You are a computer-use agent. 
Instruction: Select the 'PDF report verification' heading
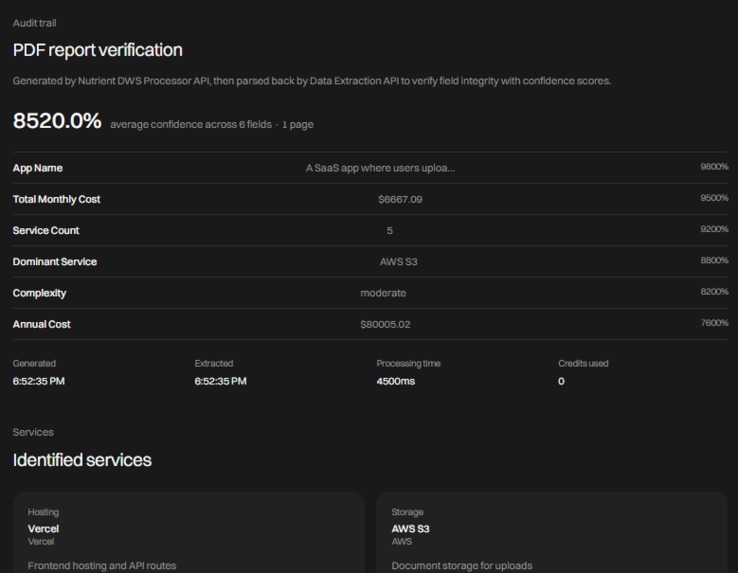[97, 50]
